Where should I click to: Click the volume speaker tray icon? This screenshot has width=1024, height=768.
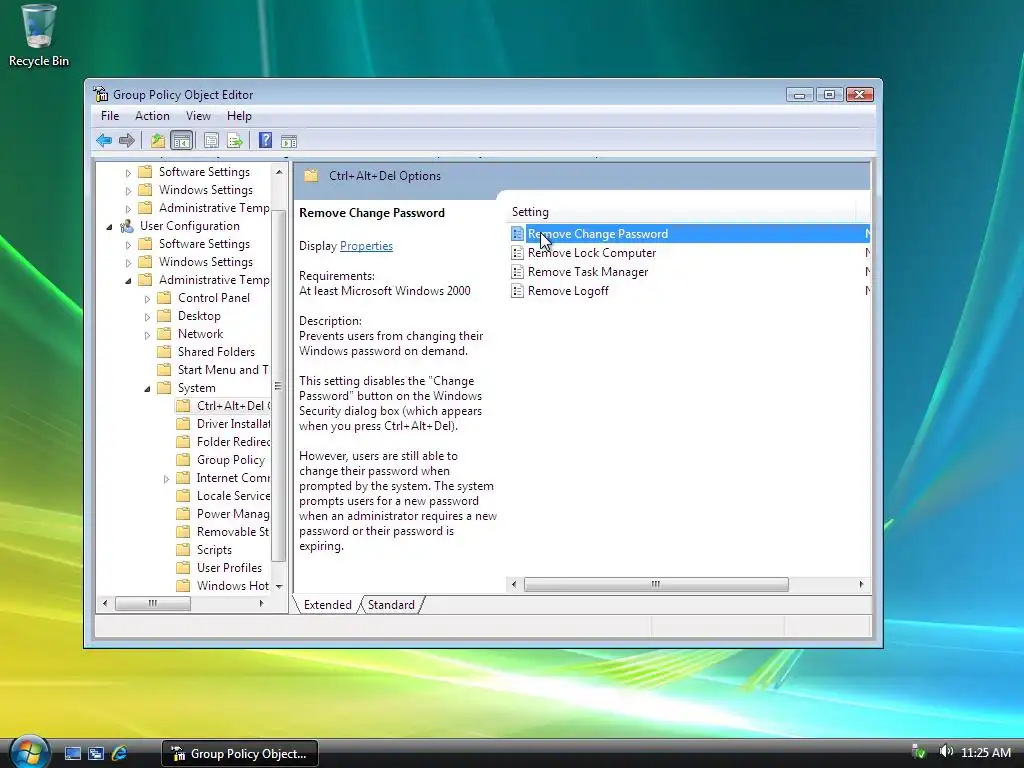(x=946, y=752)
